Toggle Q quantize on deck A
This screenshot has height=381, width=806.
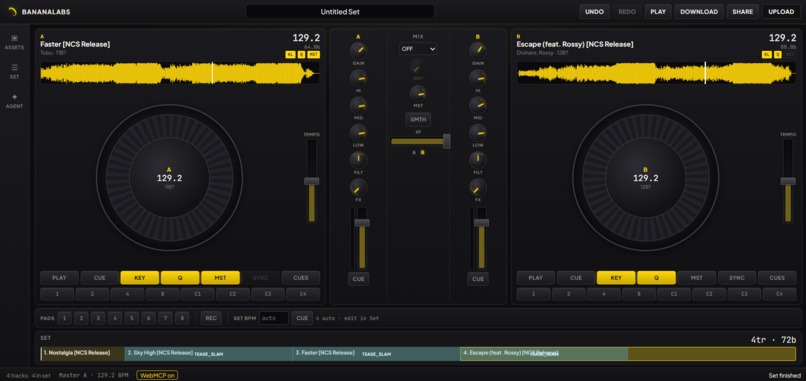coord(180,278)
